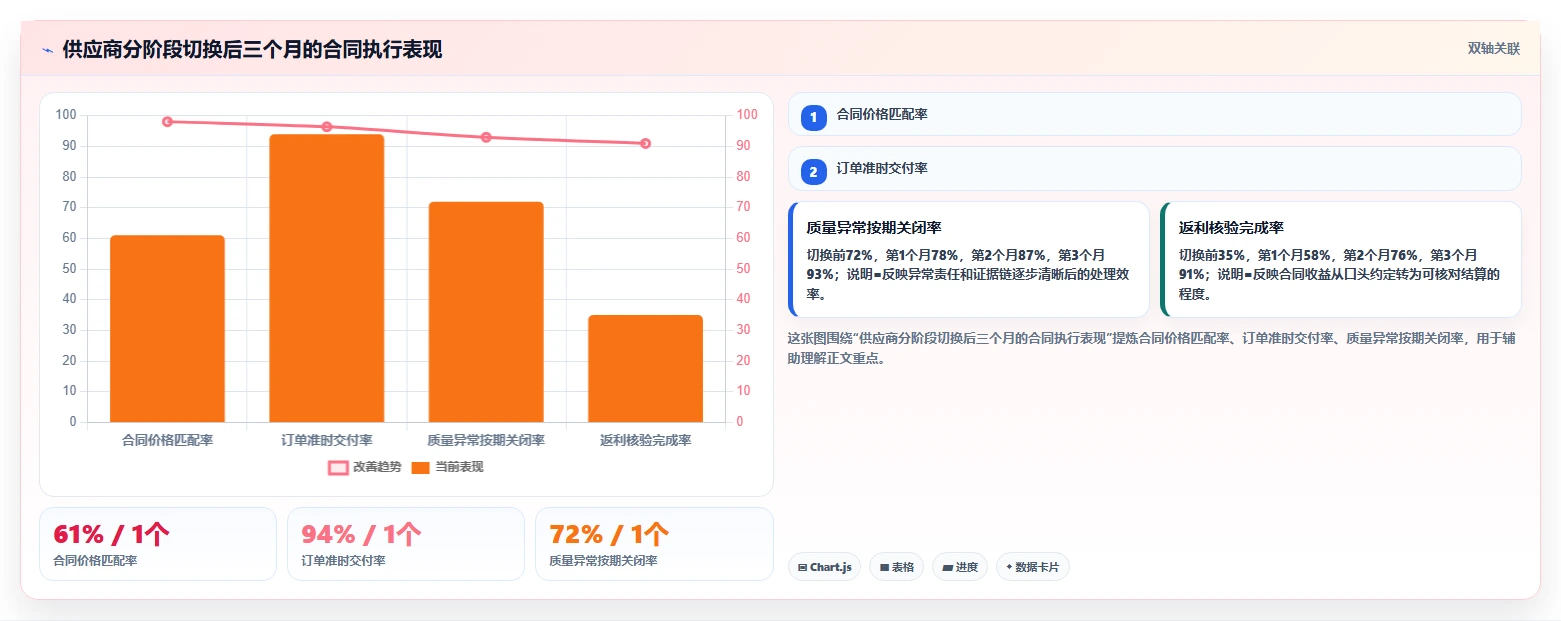
Task: Toggle the 改善趋势 legend entry
Action: pyautogui.click(x=365, y=467)
